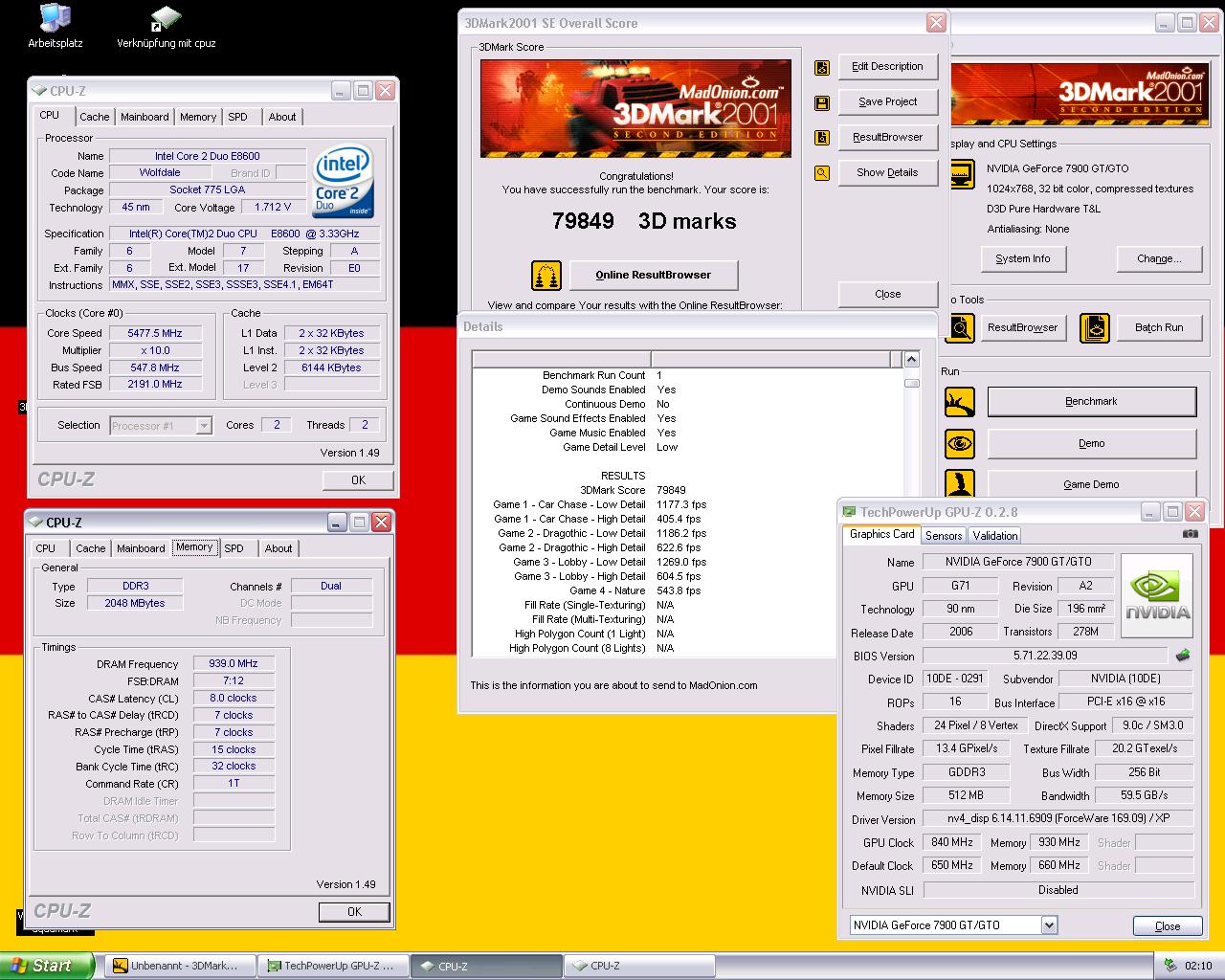Click the system tray icon near clock
The height and width of the screenshot is (980, 1225).
(1170, 965)
